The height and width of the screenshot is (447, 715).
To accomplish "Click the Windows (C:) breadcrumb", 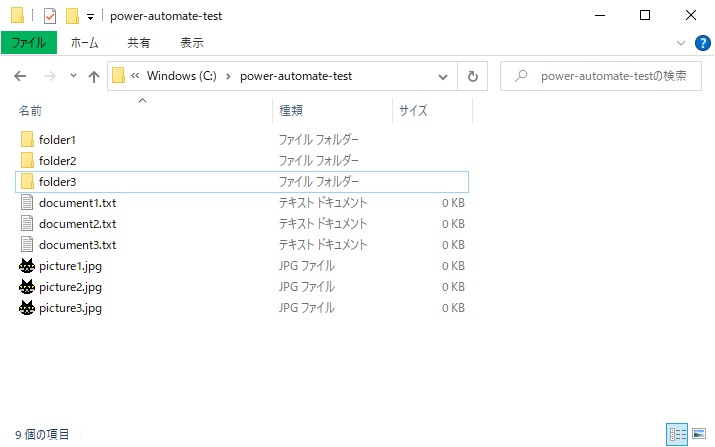I will coord(181,76).
